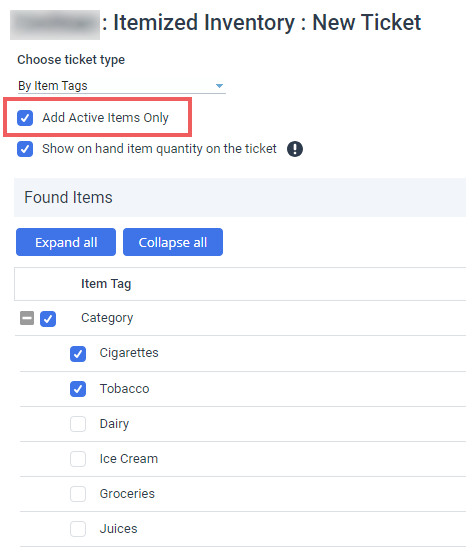
Task: Uncheck Add Active Items Only
Action: click(x=25, y=118)
